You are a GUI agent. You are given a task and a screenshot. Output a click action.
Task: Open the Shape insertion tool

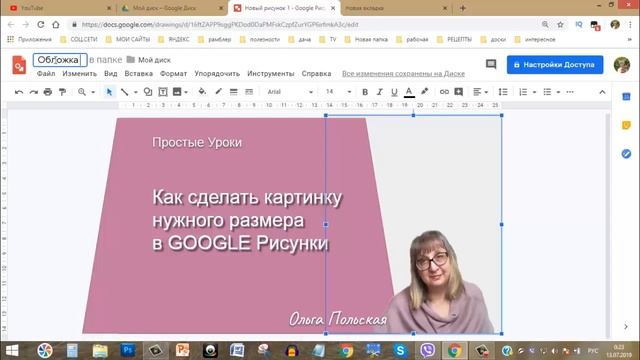[x=148, y=92]
